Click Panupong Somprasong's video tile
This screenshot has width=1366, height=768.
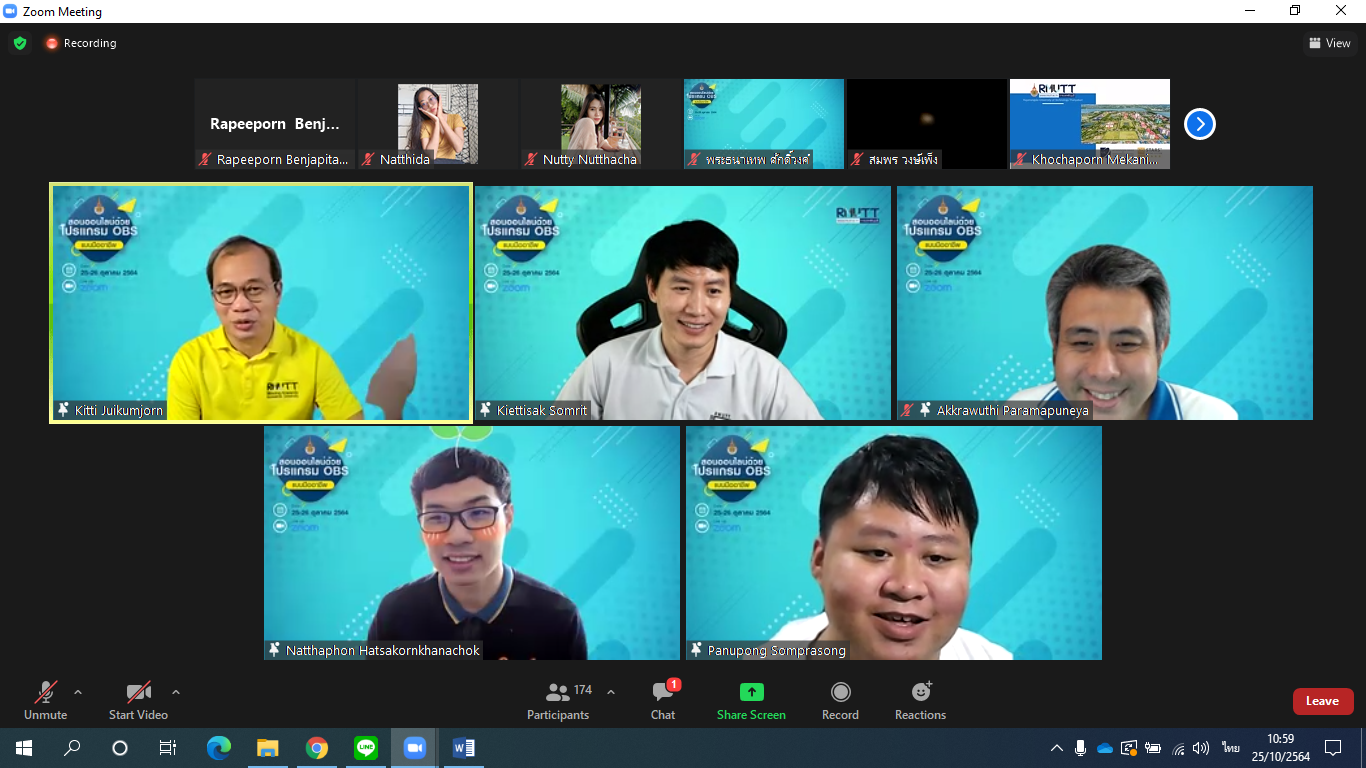pos(894,543)
